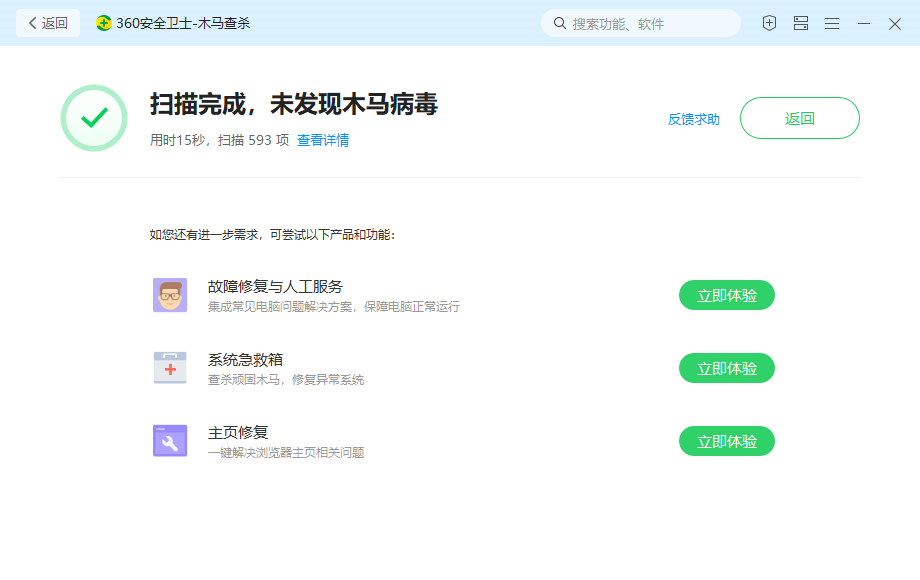Click 立即体验 for 系统急救箱
This screenshot has height=580, width=920.
pyautogui.click(x=727, y=368)
